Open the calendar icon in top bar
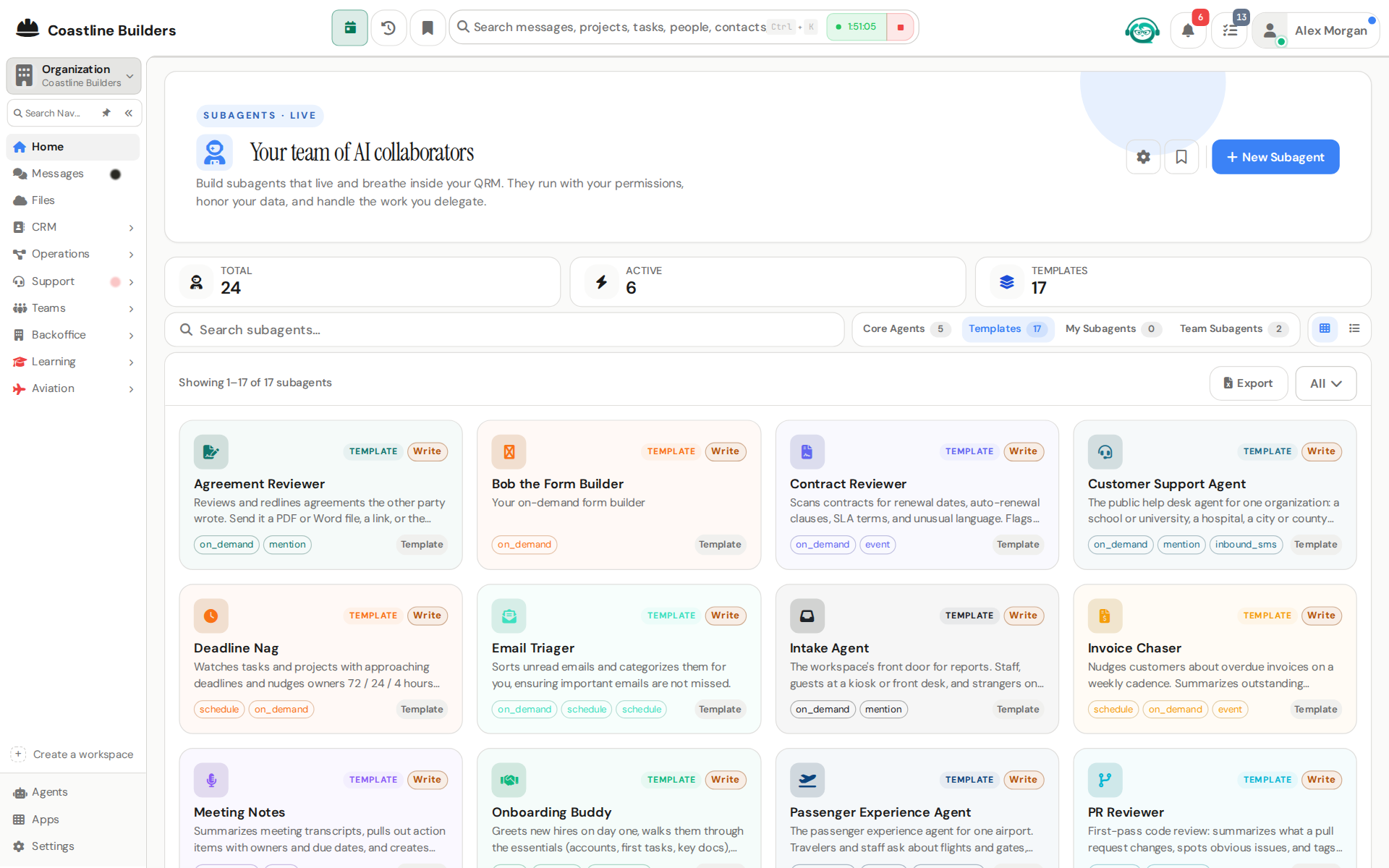Viewport: 1389px width, 868px height. coord(350,27)
